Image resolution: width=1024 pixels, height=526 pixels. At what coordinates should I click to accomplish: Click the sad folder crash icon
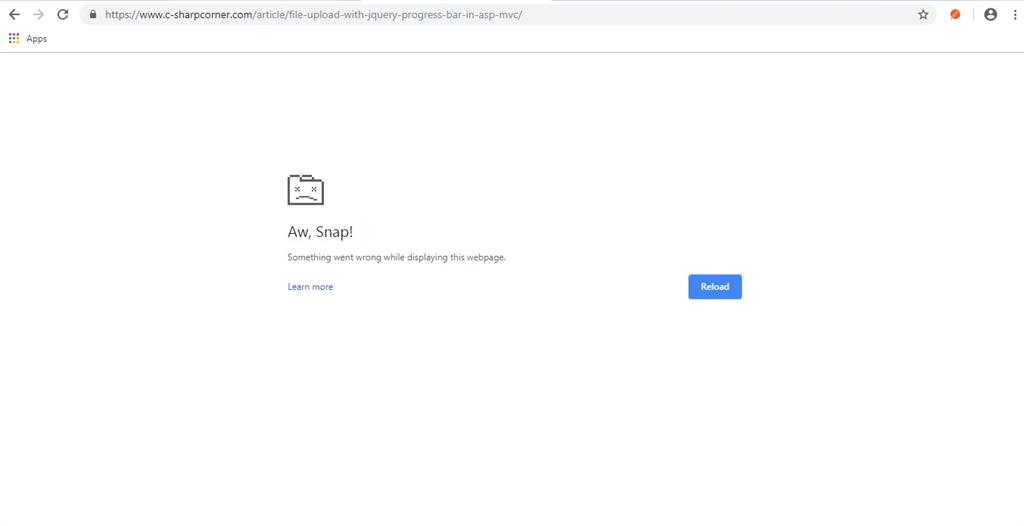(306, 189)
